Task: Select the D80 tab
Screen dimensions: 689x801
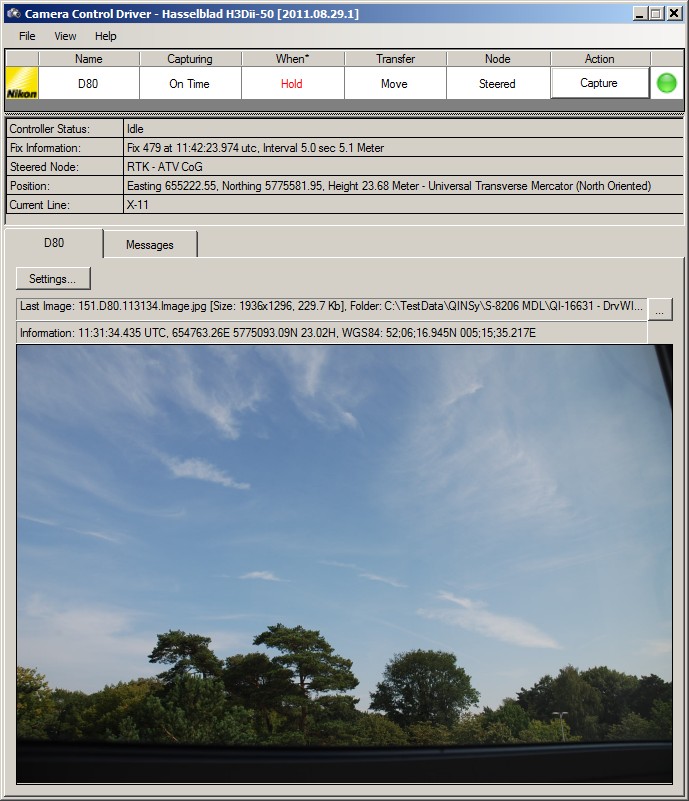Action: coord(54,243)
